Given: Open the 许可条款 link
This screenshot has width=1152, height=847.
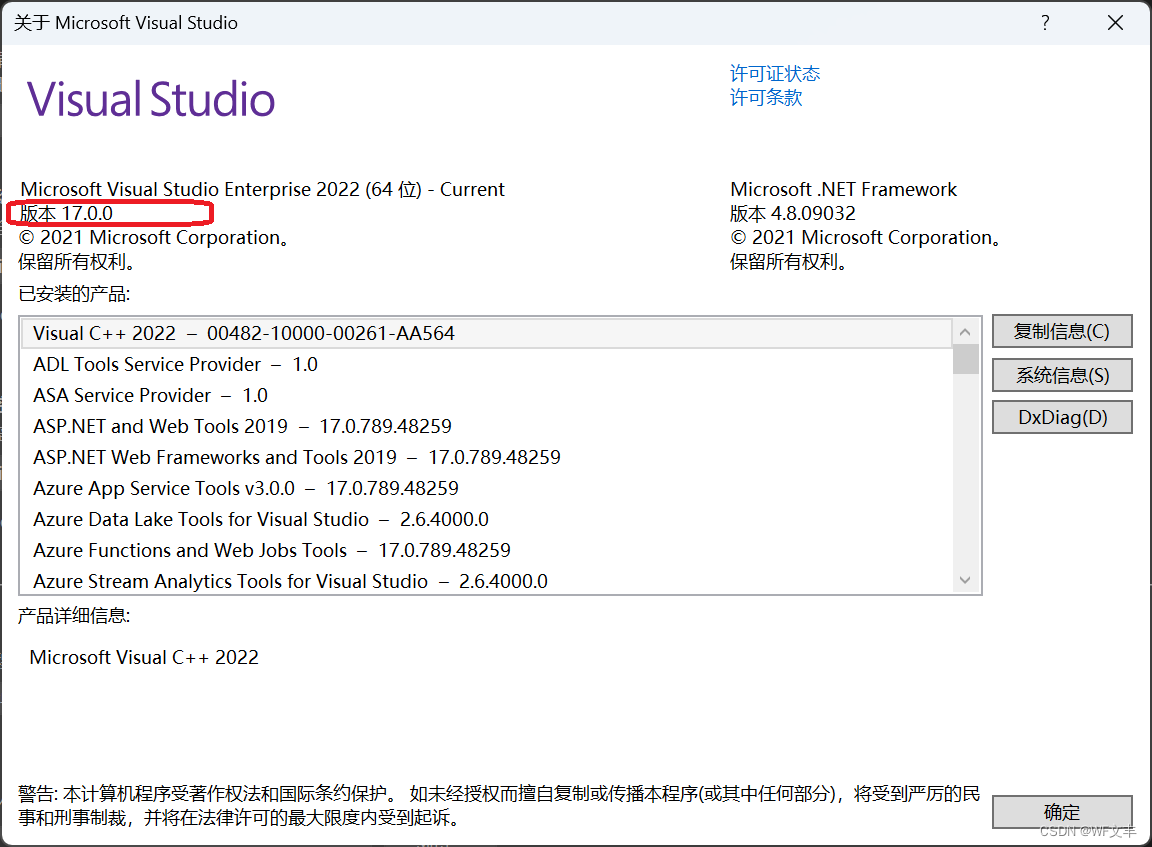Looking at the screenshot, I should (766, 98).
